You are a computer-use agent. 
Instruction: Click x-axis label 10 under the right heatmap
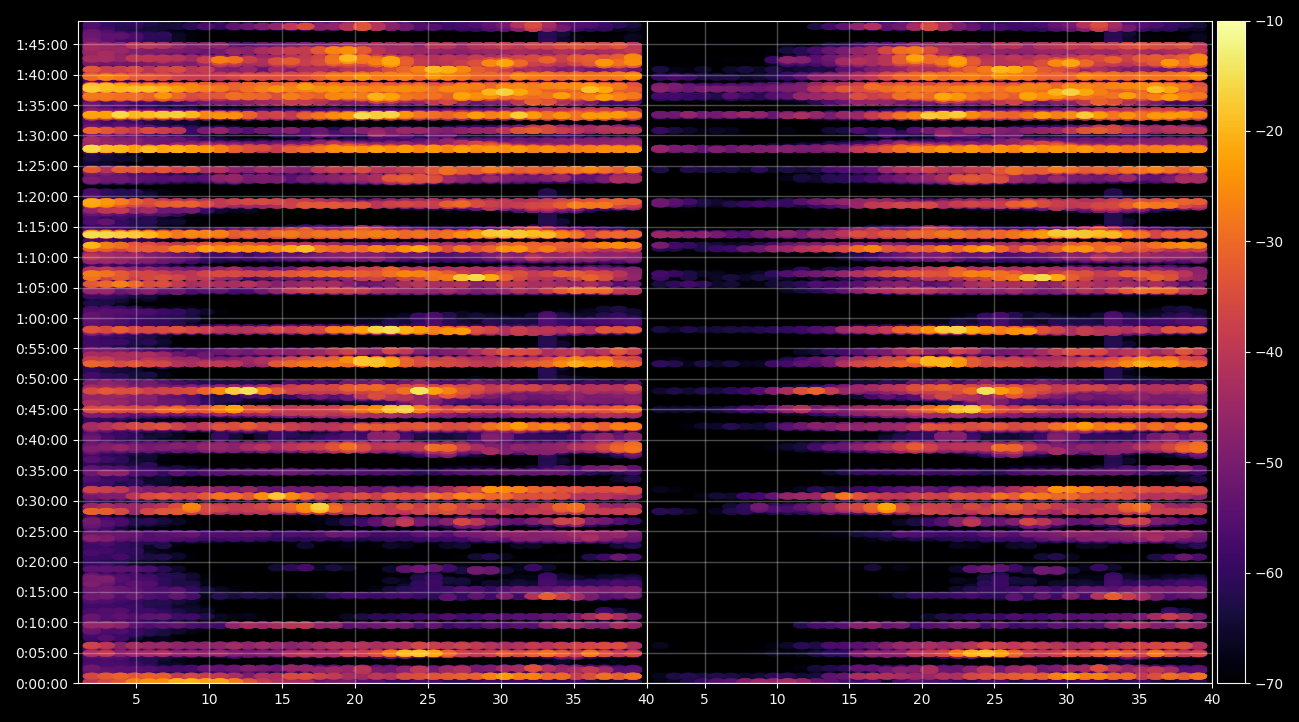[777, 700]
